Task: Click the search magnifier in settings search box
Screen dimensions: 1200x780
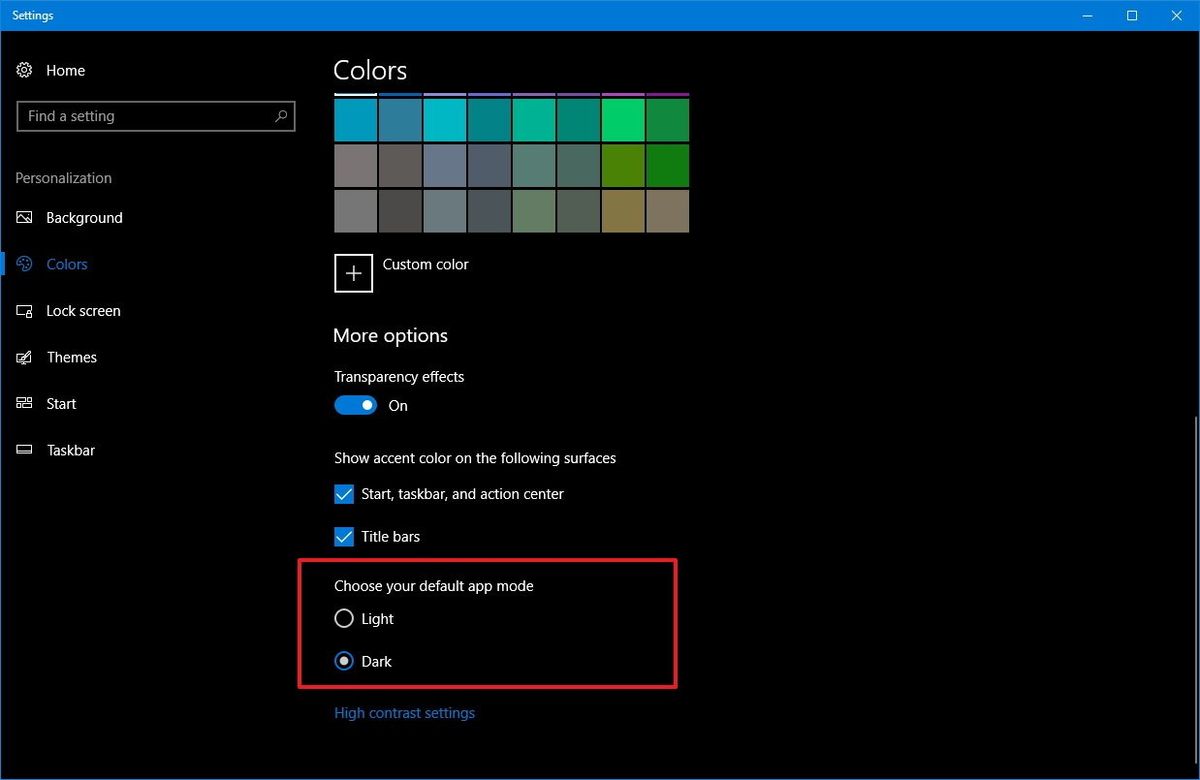Action: pos(281,116)
